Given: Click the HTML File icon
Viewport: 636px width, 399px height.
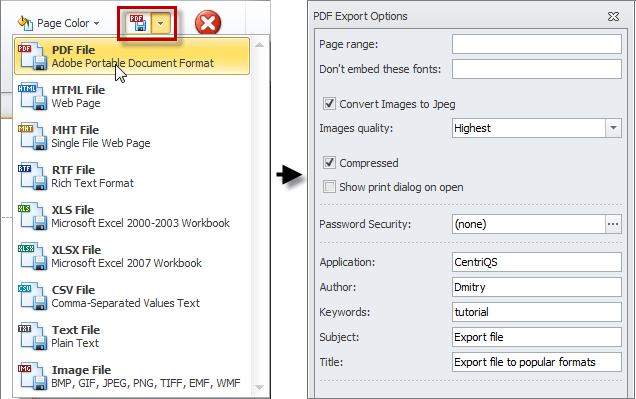Looking at the screenshot, I should coord(32,97).
